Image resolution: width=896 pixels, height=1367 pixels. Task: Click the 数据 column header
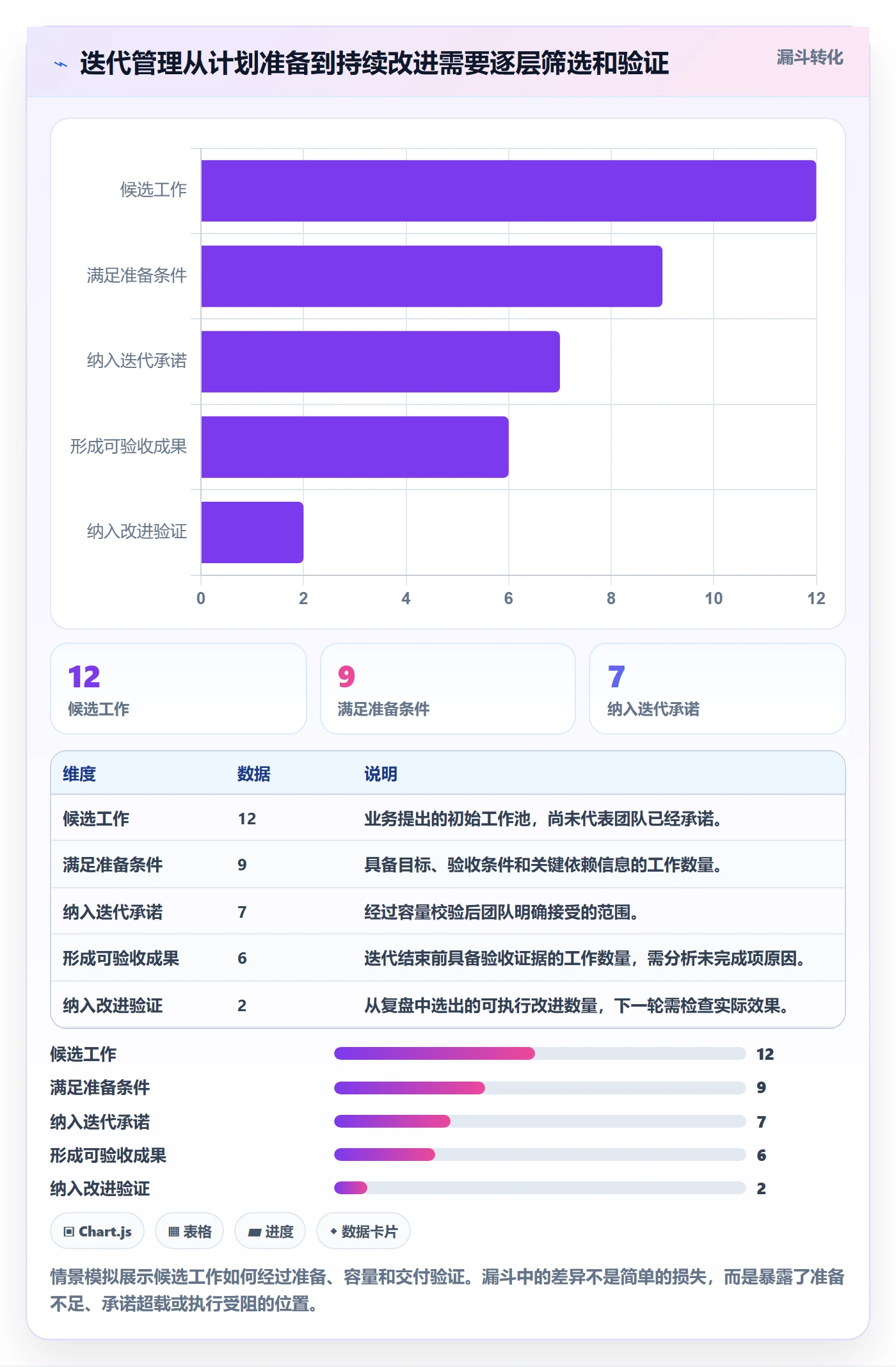point(254,774)
